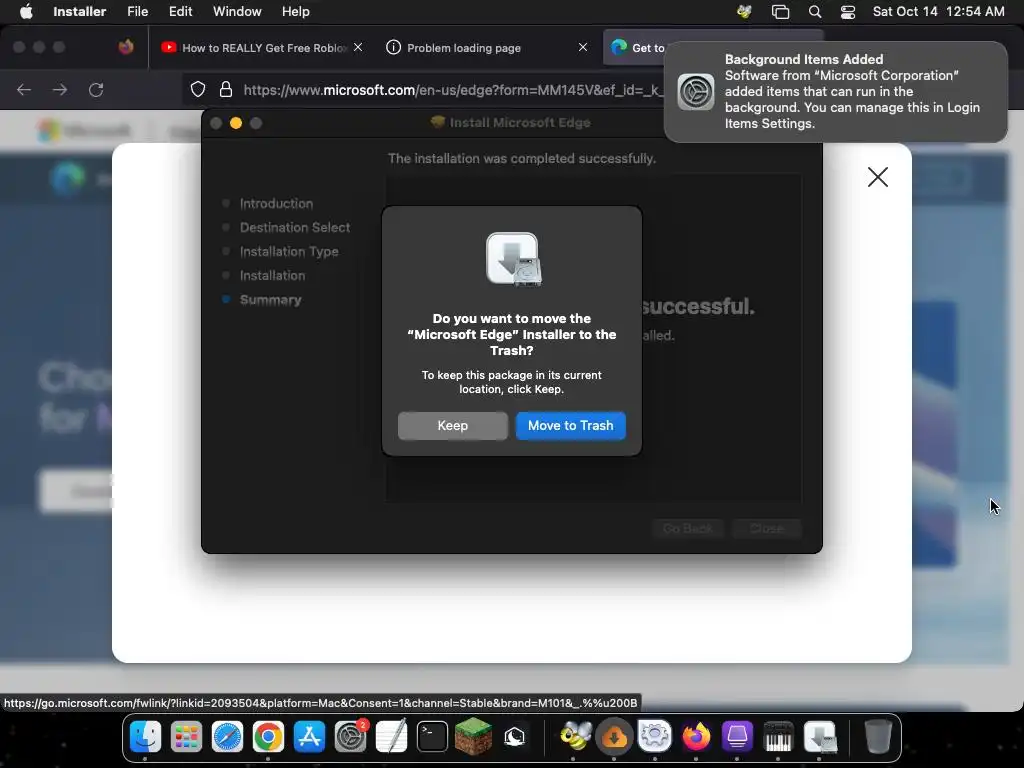
Task: Launch Google Chrome from the Dock
Action: tap(268, 737)
